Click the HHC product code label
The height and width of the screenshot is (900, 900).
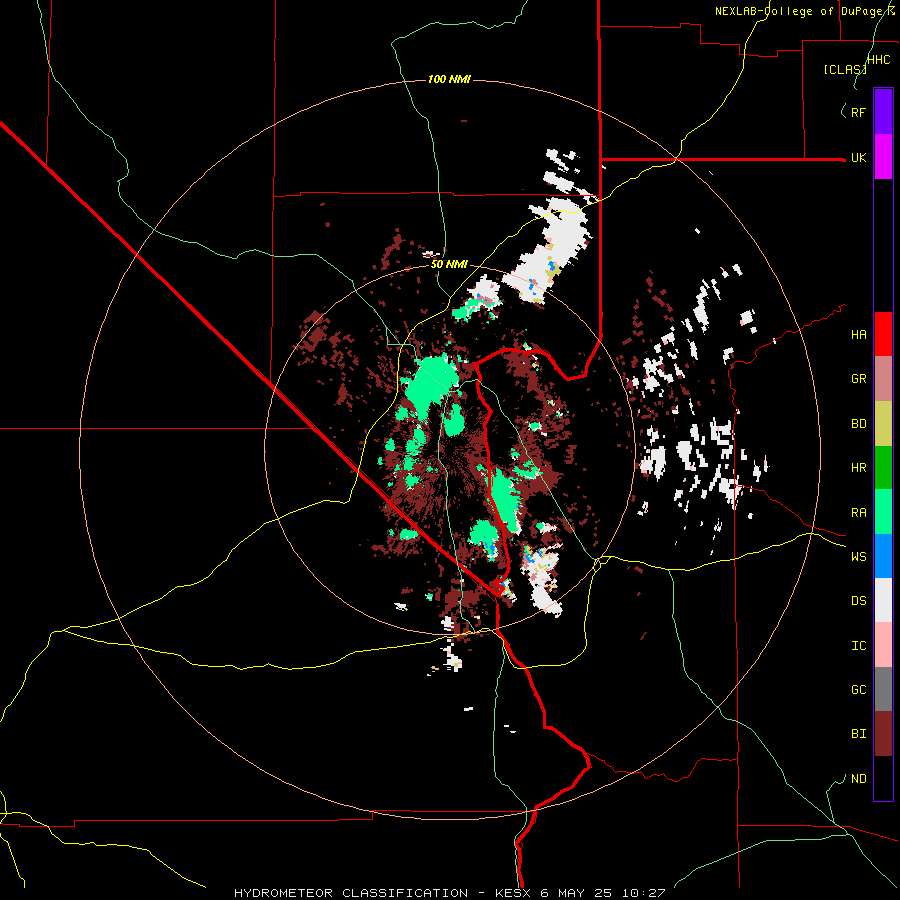[x=878, y=59]
